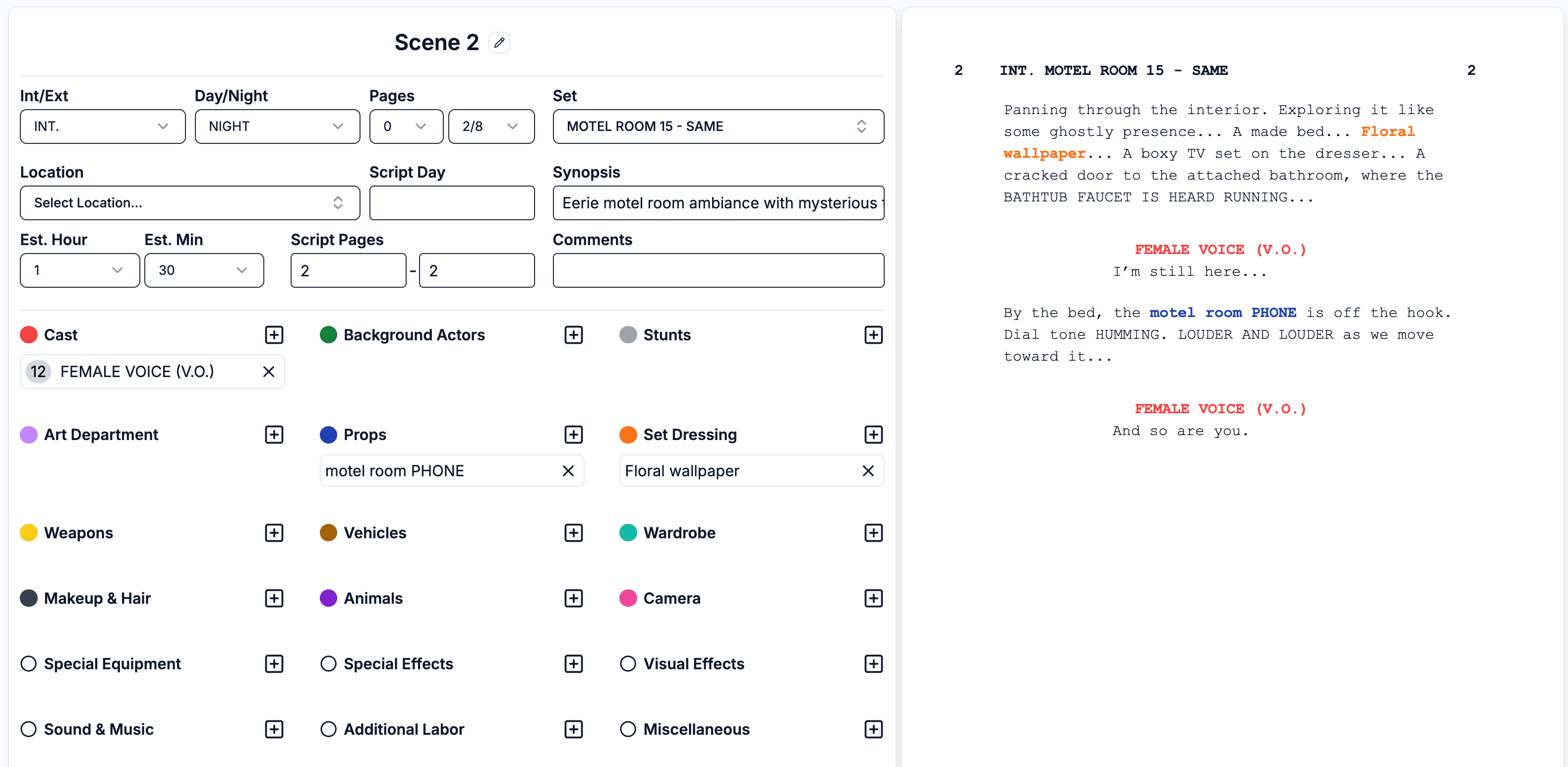Toggle the Sound & Music category circle
1568x767 pixels.
tap(28, 729)
